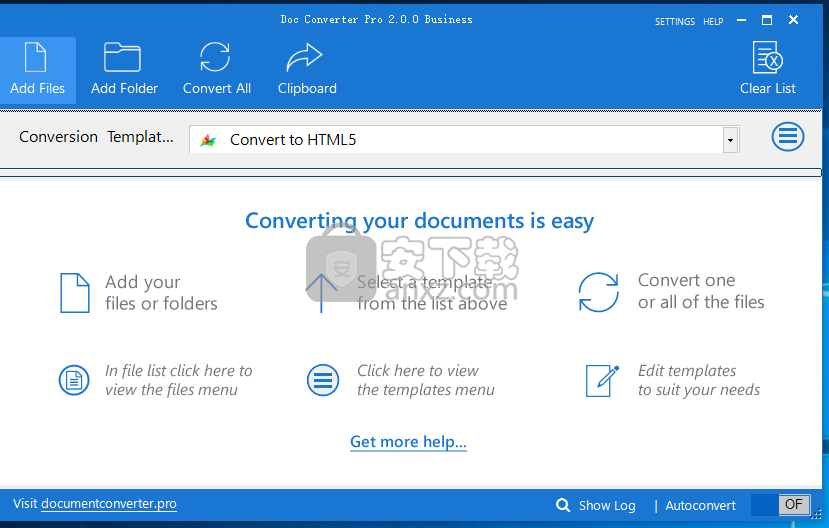Click 'Edit templates to suit your needs' text

click(x=699, y=380)
